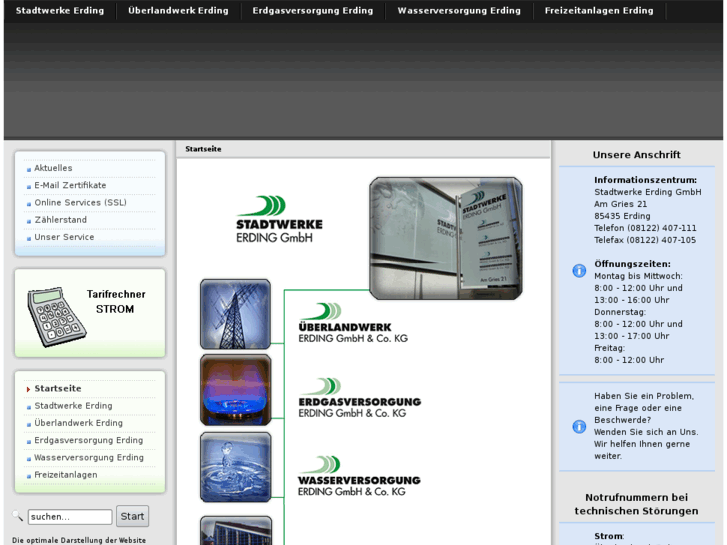Click the info icon next to Öffnungszeiten
The width and height of the screenshot is (727, 545).
point(579,270)
